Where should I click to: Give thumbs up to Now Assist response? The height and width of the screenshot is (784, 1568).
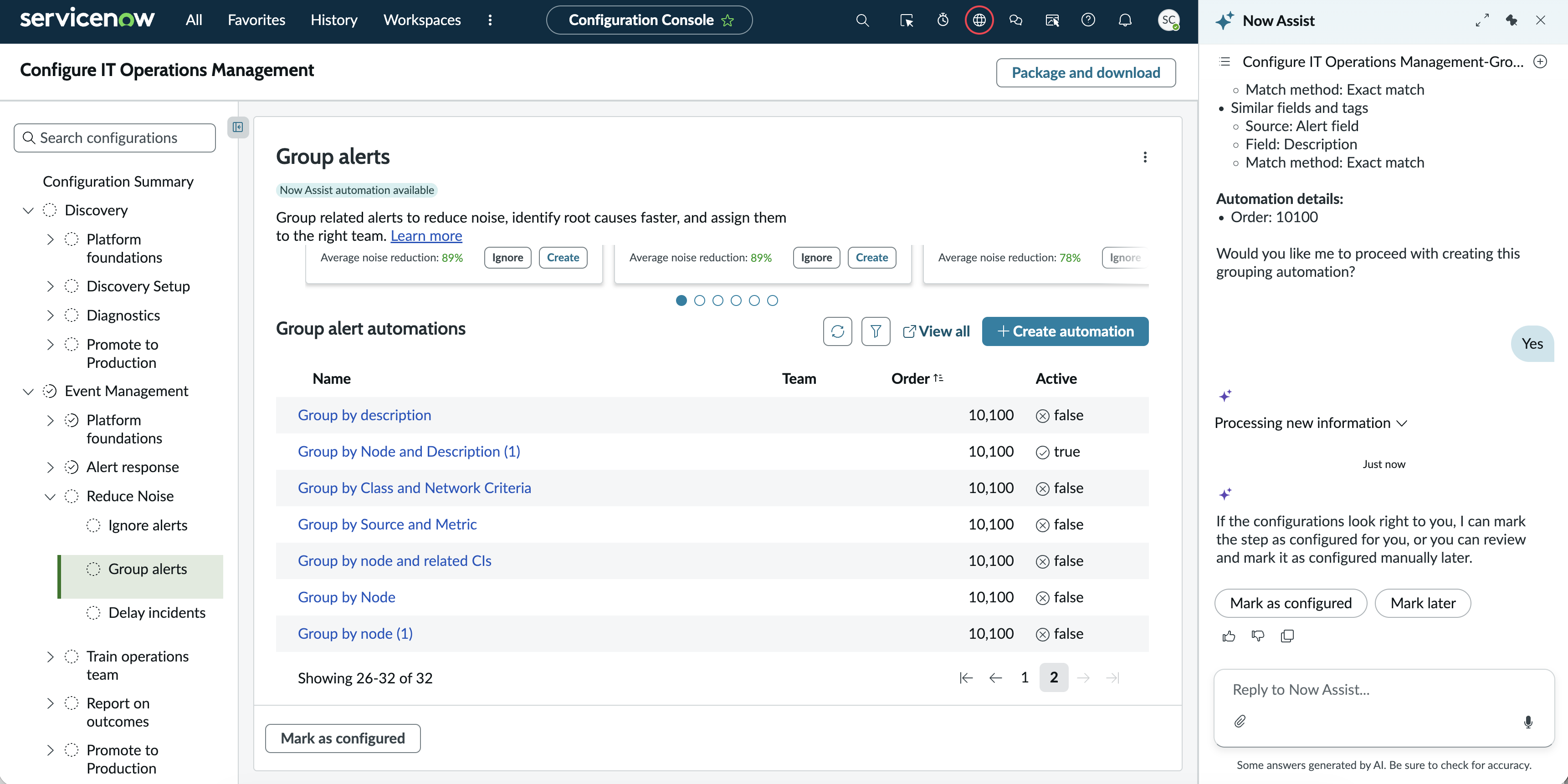pos(1228,636)
